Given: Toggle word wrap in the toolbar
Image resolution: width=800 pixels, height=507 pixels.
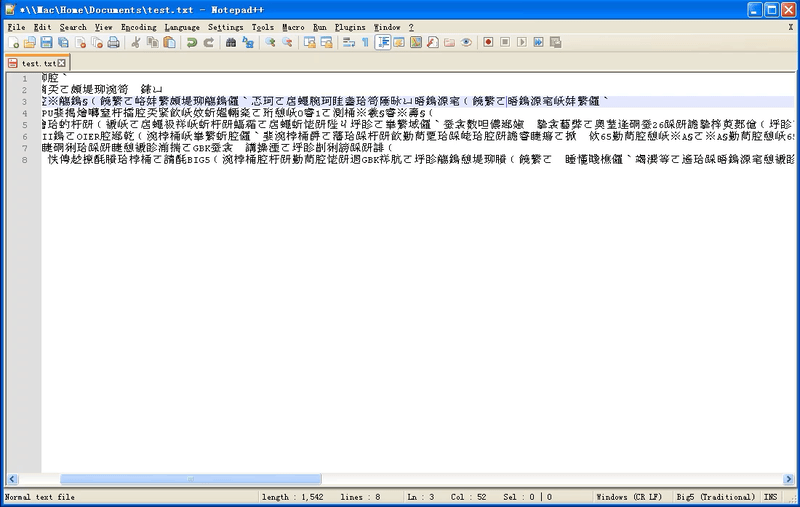Looking at the screenshot, I should click(x=348, y=43).
